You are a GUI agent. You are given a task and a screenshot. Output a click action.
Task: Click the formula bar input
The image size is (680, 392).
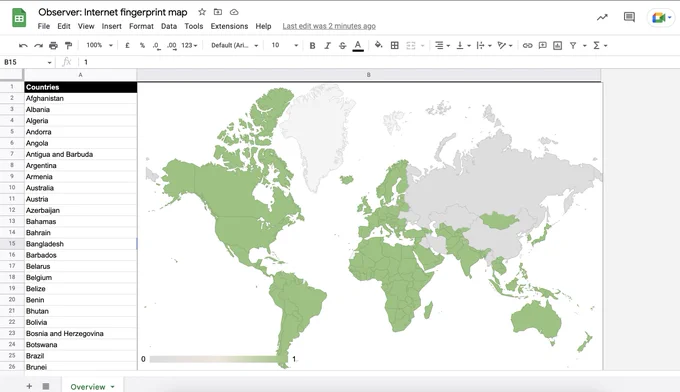click(x=382, y=62)
